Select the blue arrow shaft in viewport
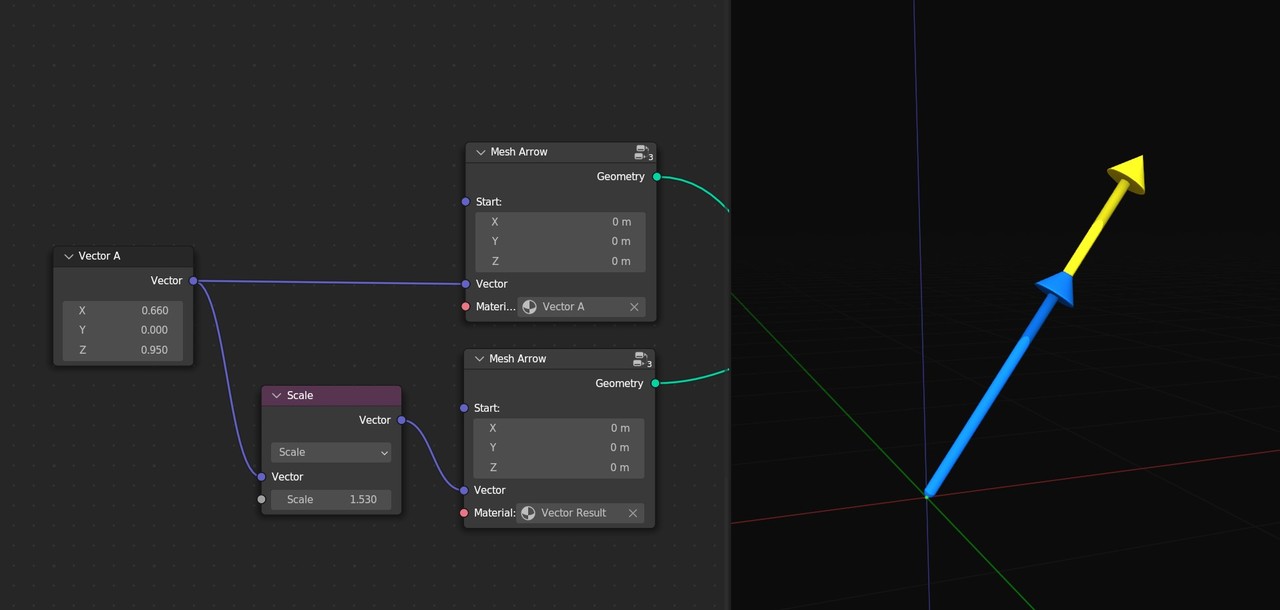 pyautogui.click(x=985, y=404)
